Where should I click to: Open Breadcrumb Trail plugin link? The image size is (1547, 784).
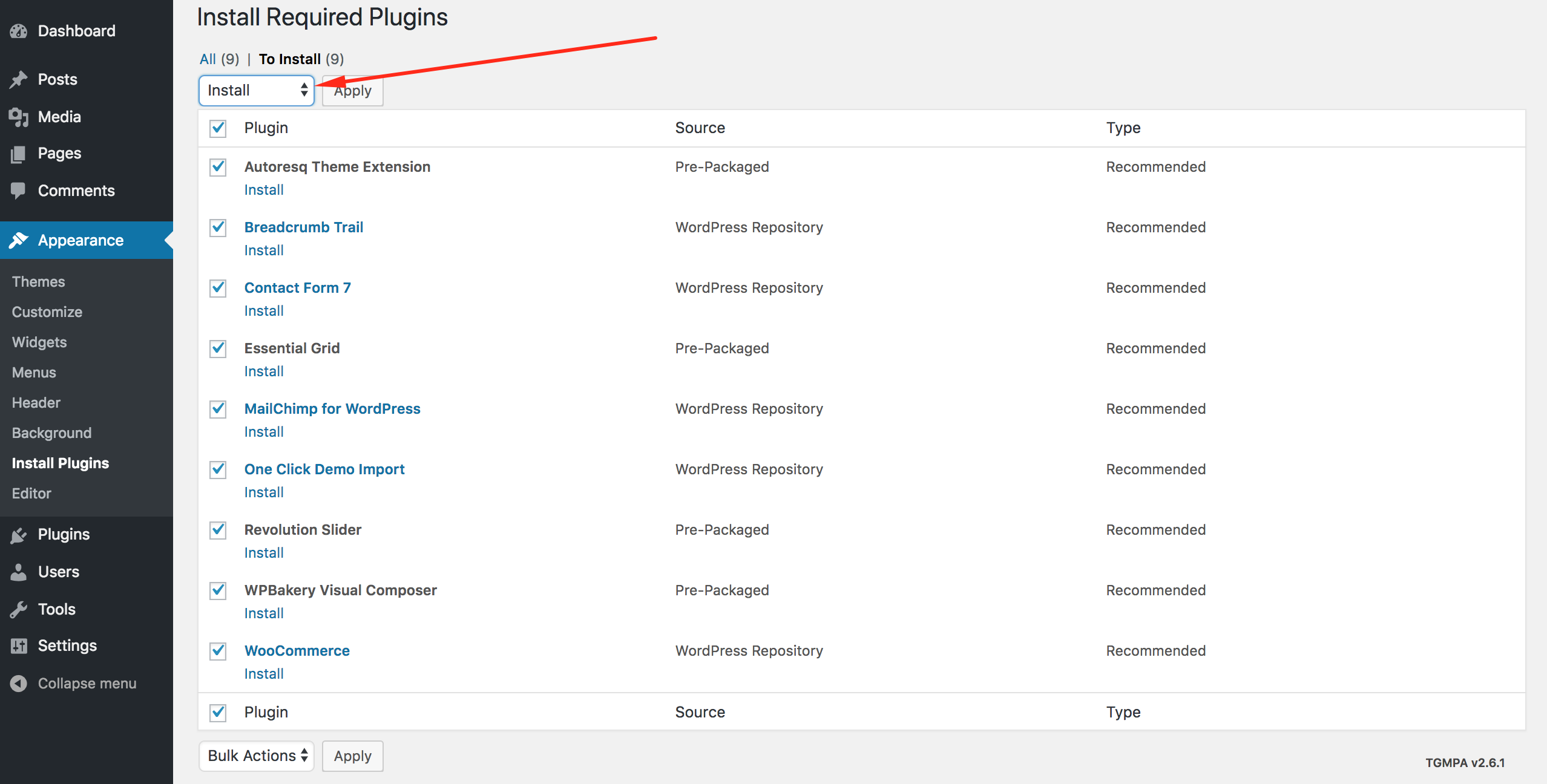point(304,227)
